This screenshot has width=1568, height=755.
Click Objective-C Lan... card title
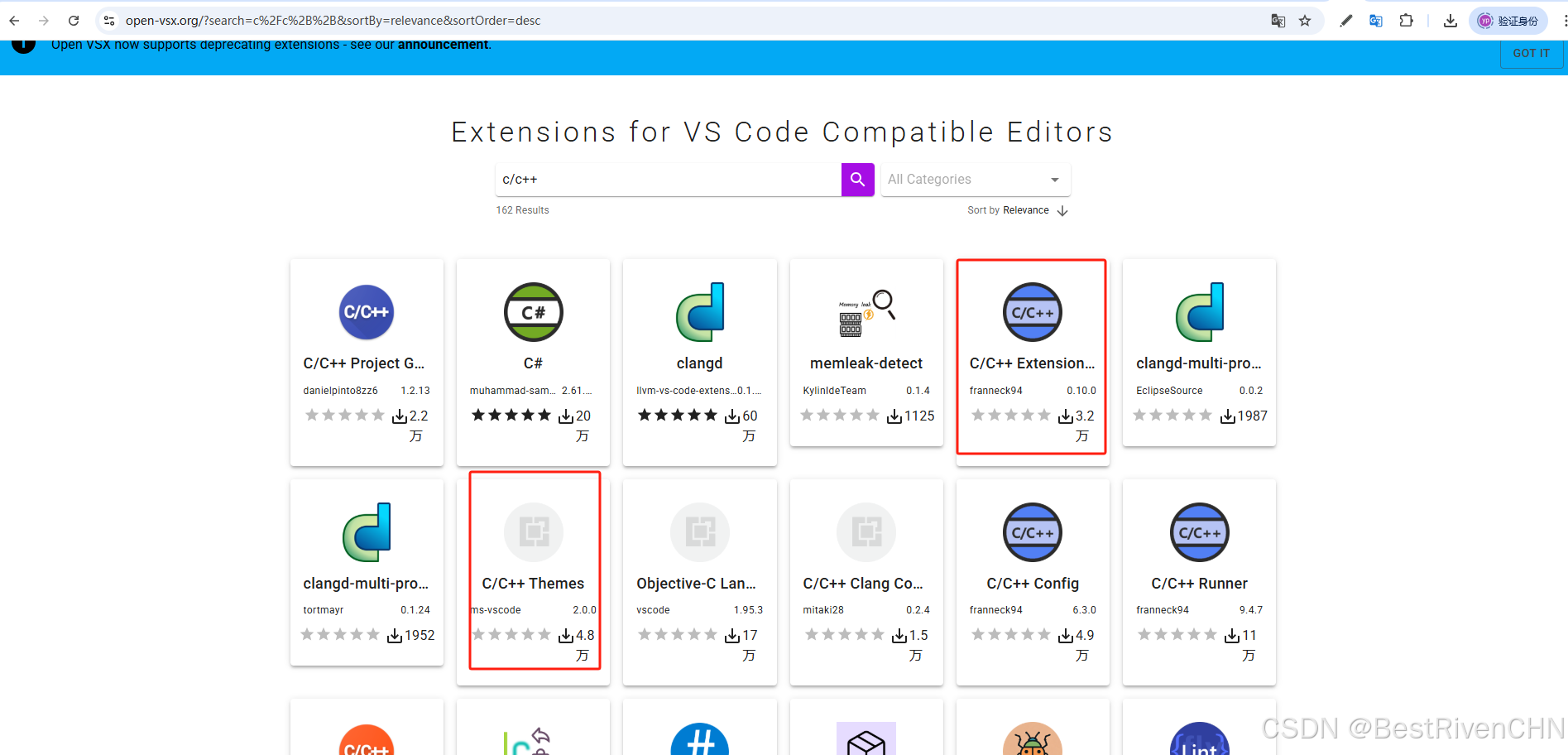[696, 584]
